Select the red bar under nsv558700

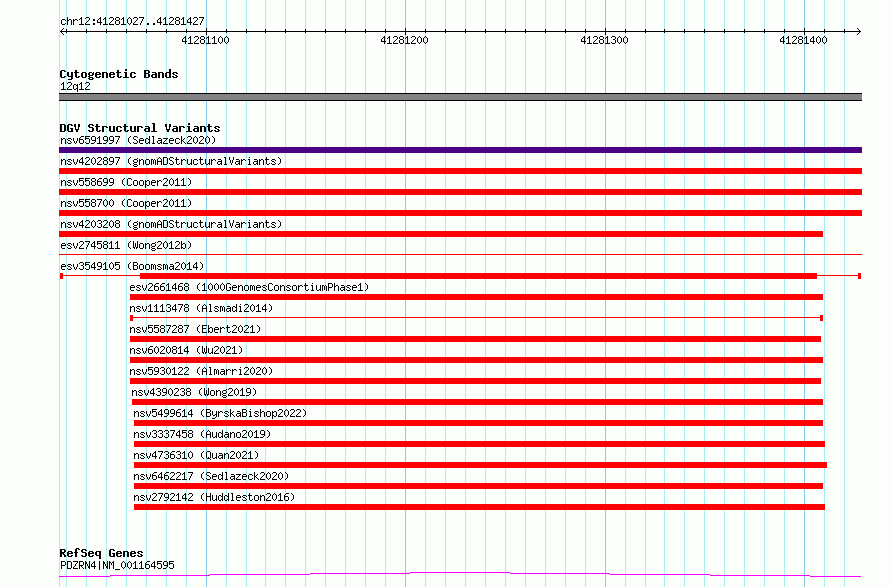click(460, 213)
